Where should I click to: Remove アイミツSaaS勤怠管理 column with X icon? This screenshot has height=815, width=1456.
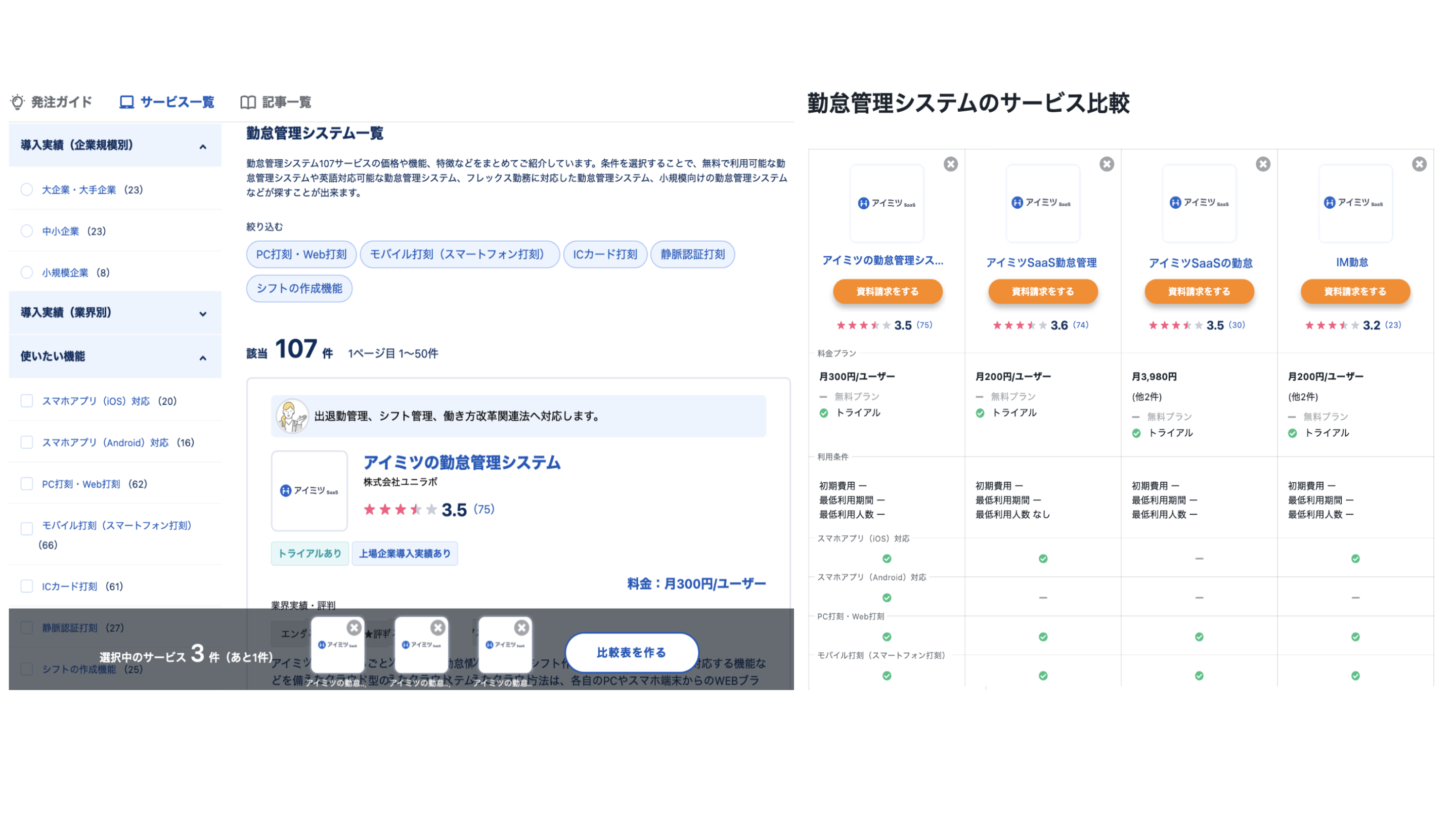1106,164
